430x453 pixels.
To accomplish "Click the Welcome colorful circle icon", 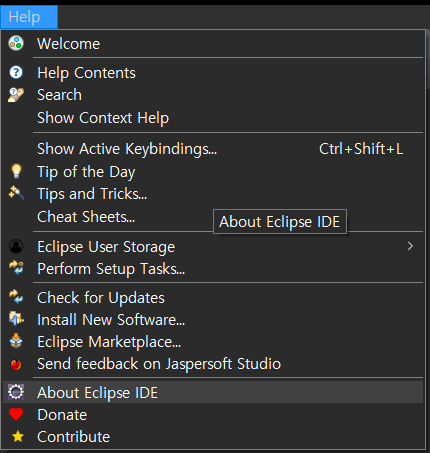I will 16,43.
